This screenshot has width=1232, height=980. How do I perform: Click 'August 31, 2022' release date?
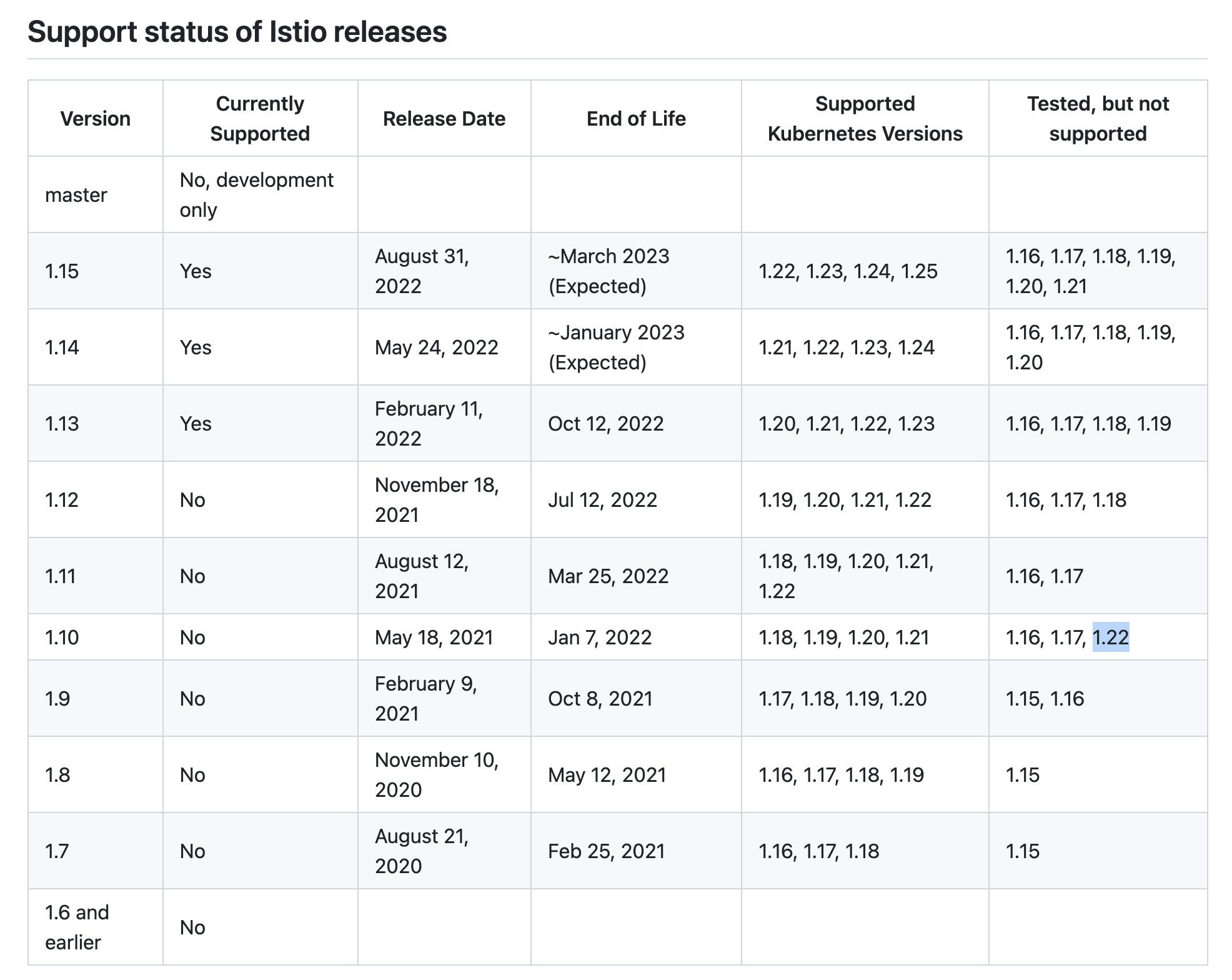pyautogui.click(x=444, y=271)
